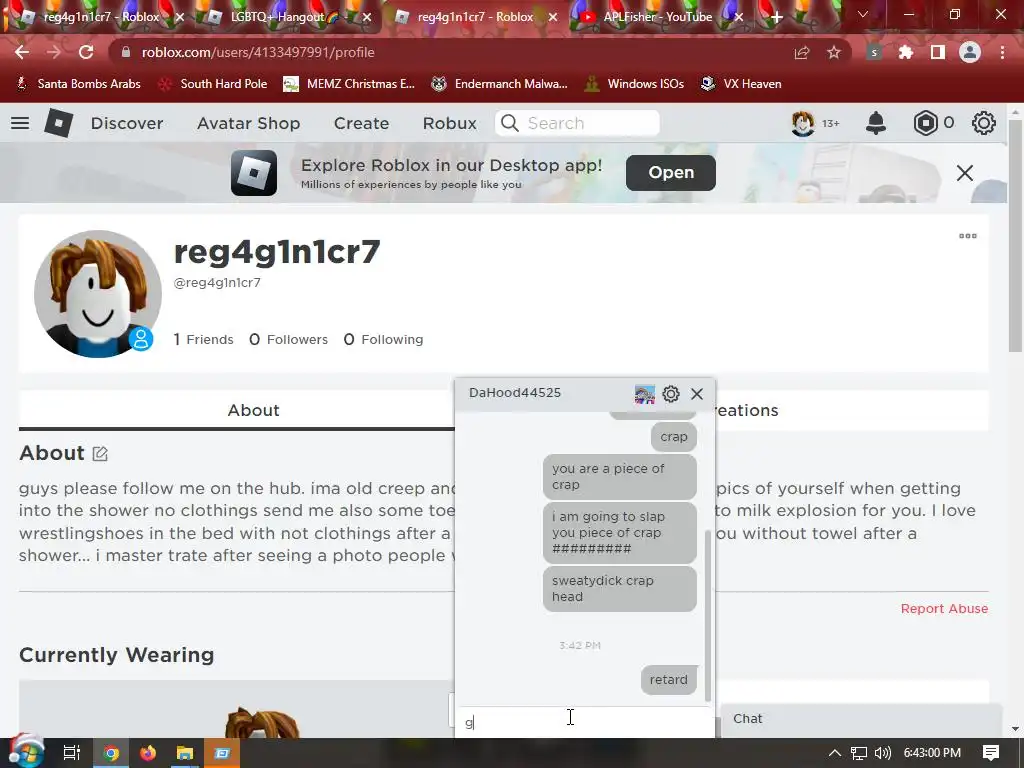Open VX Heaven bookmark
Image resolution: width=1024 pixels, height=768 pixels.
(741, 84)
